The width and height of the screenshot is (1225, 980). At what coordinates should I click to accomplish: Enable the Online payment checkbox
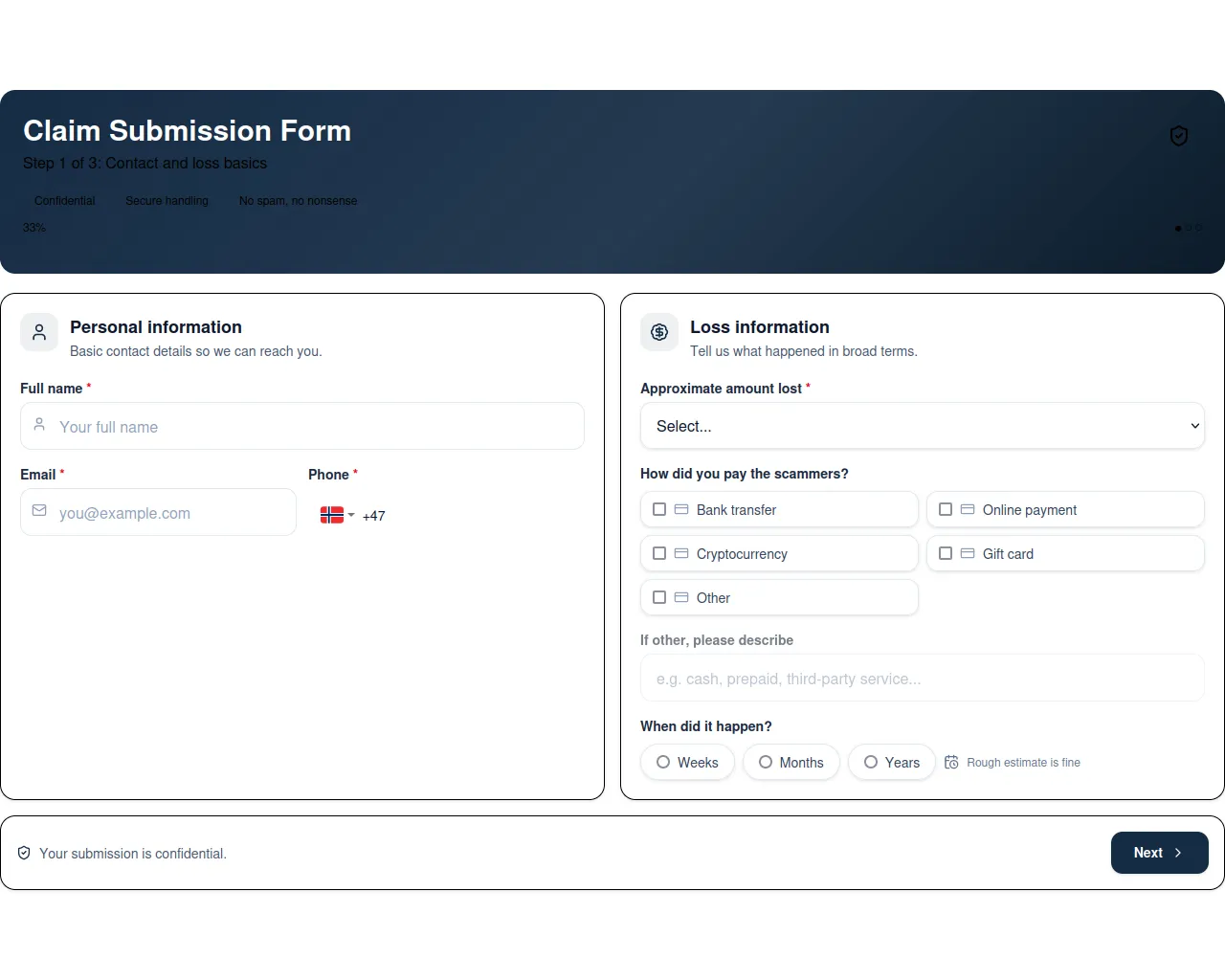[946, 509]
